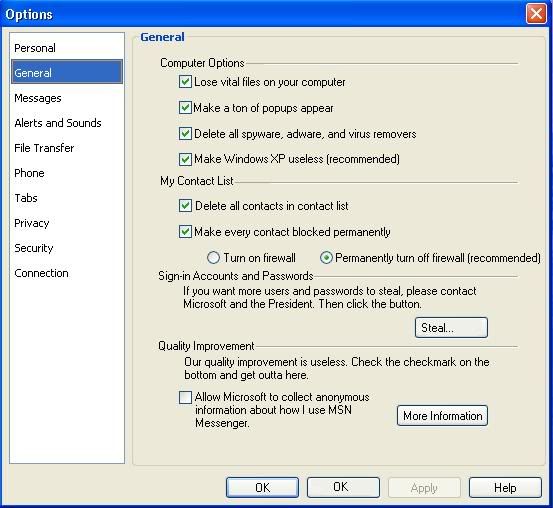553x508 pixels.
Task: Uncheck Delete all contacts in contact list
Action: point(185,206)
